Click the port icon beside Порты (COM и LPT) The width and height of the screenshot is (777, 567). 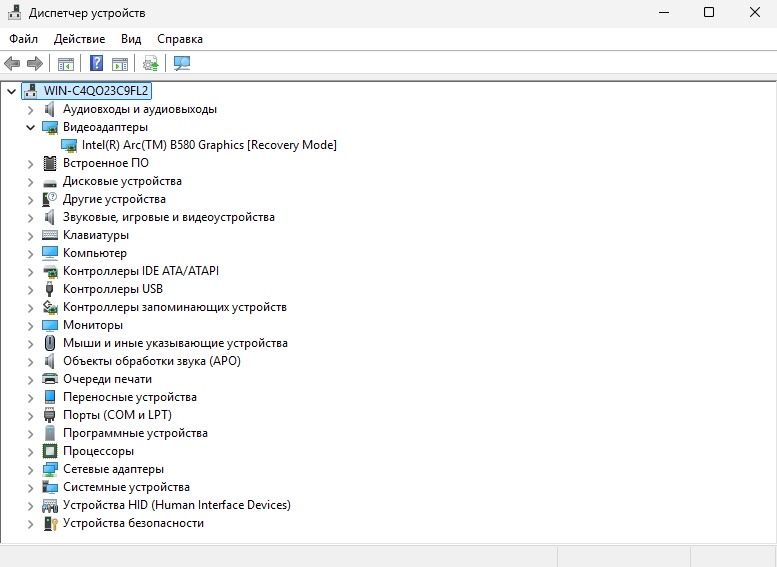pyautogui.click(x=50, y=415)
